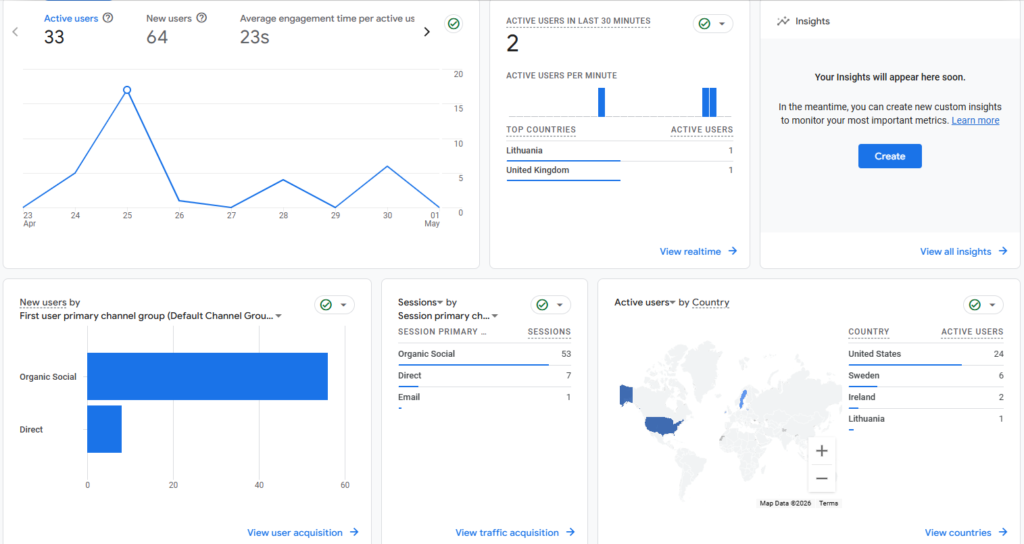Click arrow icon beside View realtime

point(733,251)
